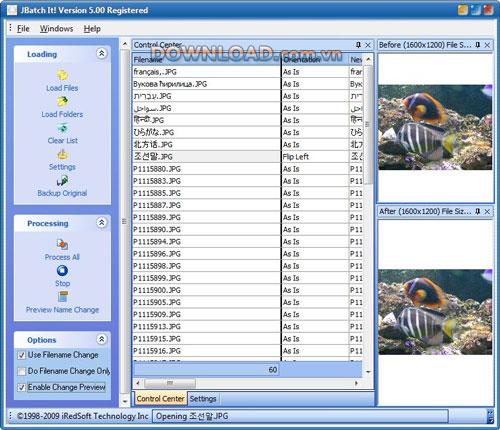
Task: Toggle Enable Change Preview checkbox
Action: 22,387
